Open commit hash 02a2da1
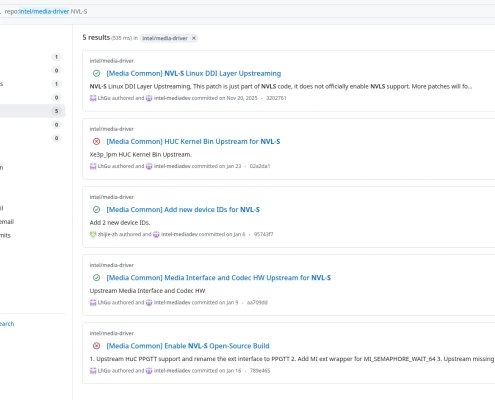This screenshot has height=400, width=495. 260,166
